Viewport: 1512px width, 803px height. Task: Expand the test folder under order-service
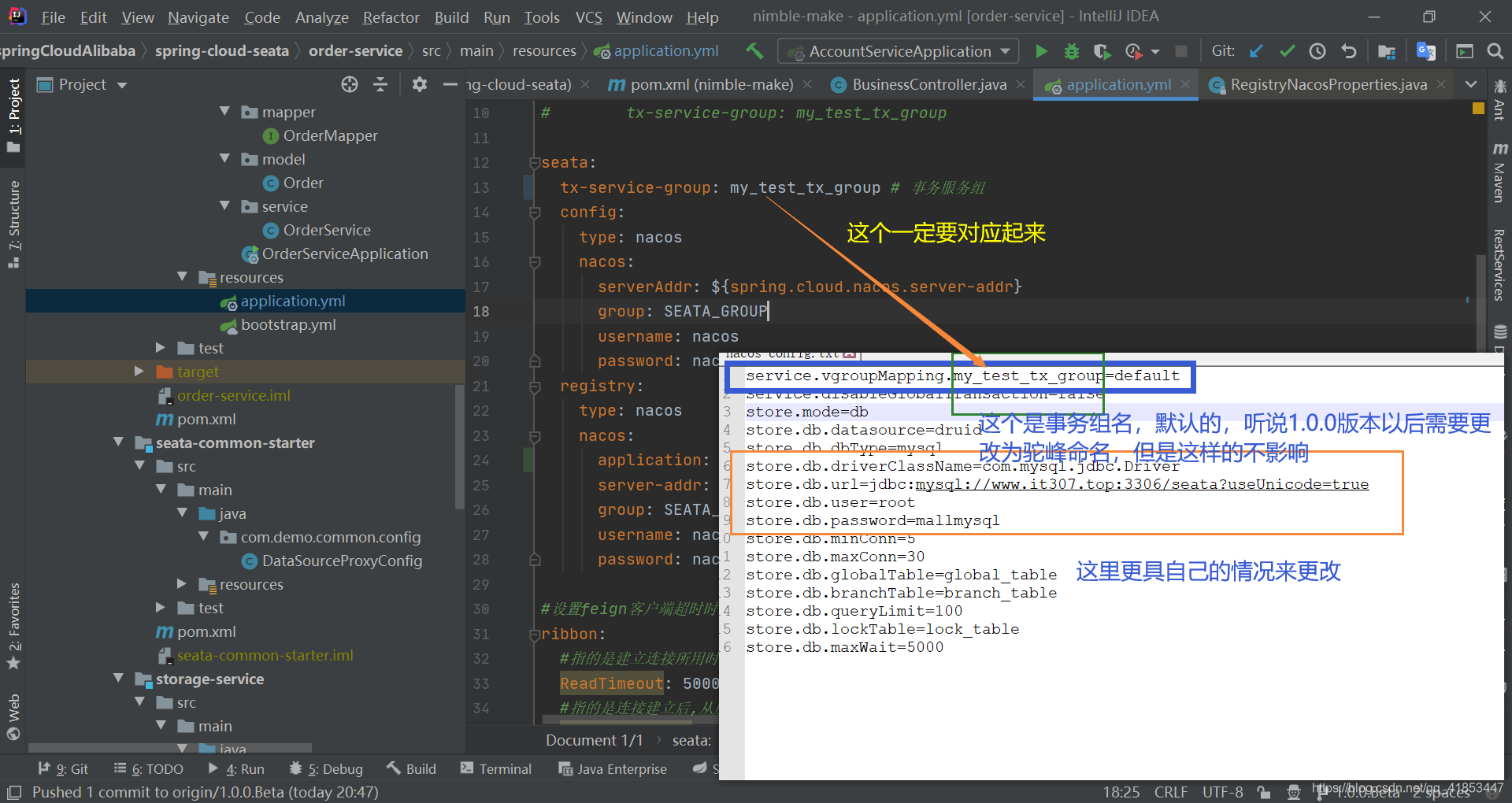pyautogui.click(x=161, y=348)
